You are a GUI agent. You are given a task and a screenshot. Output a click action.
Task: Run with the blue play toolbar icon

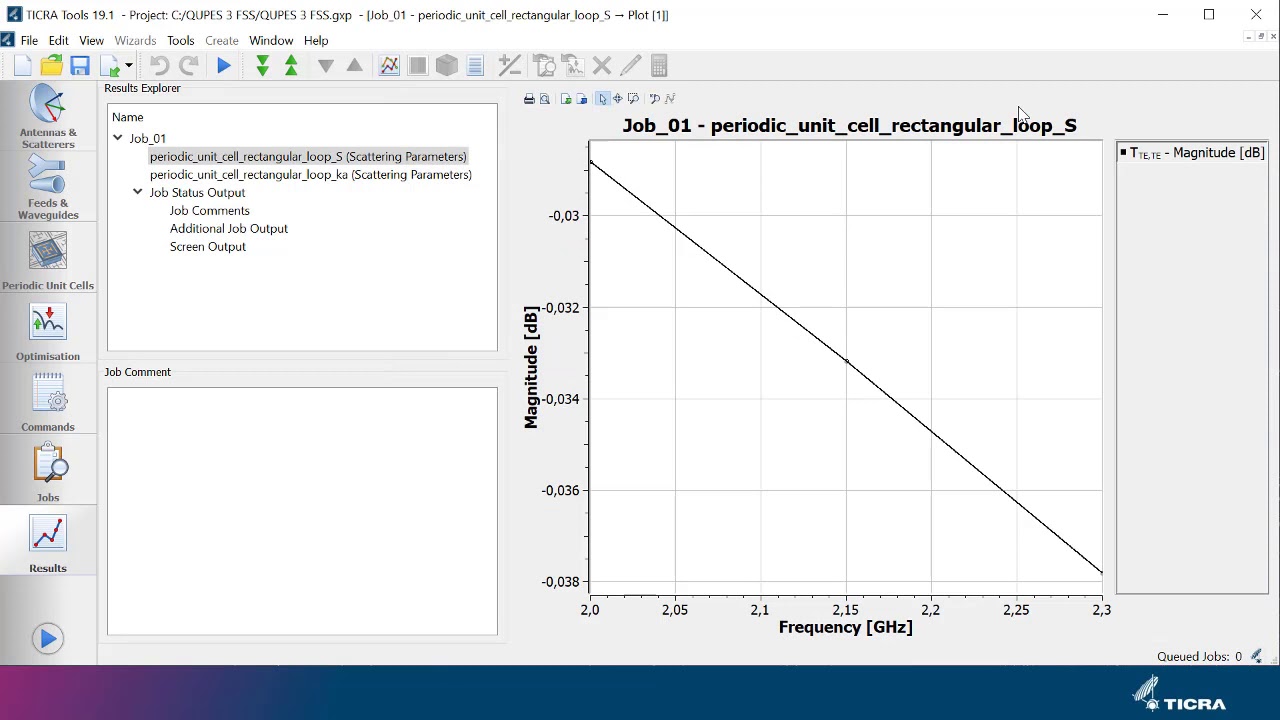(224, 66)
